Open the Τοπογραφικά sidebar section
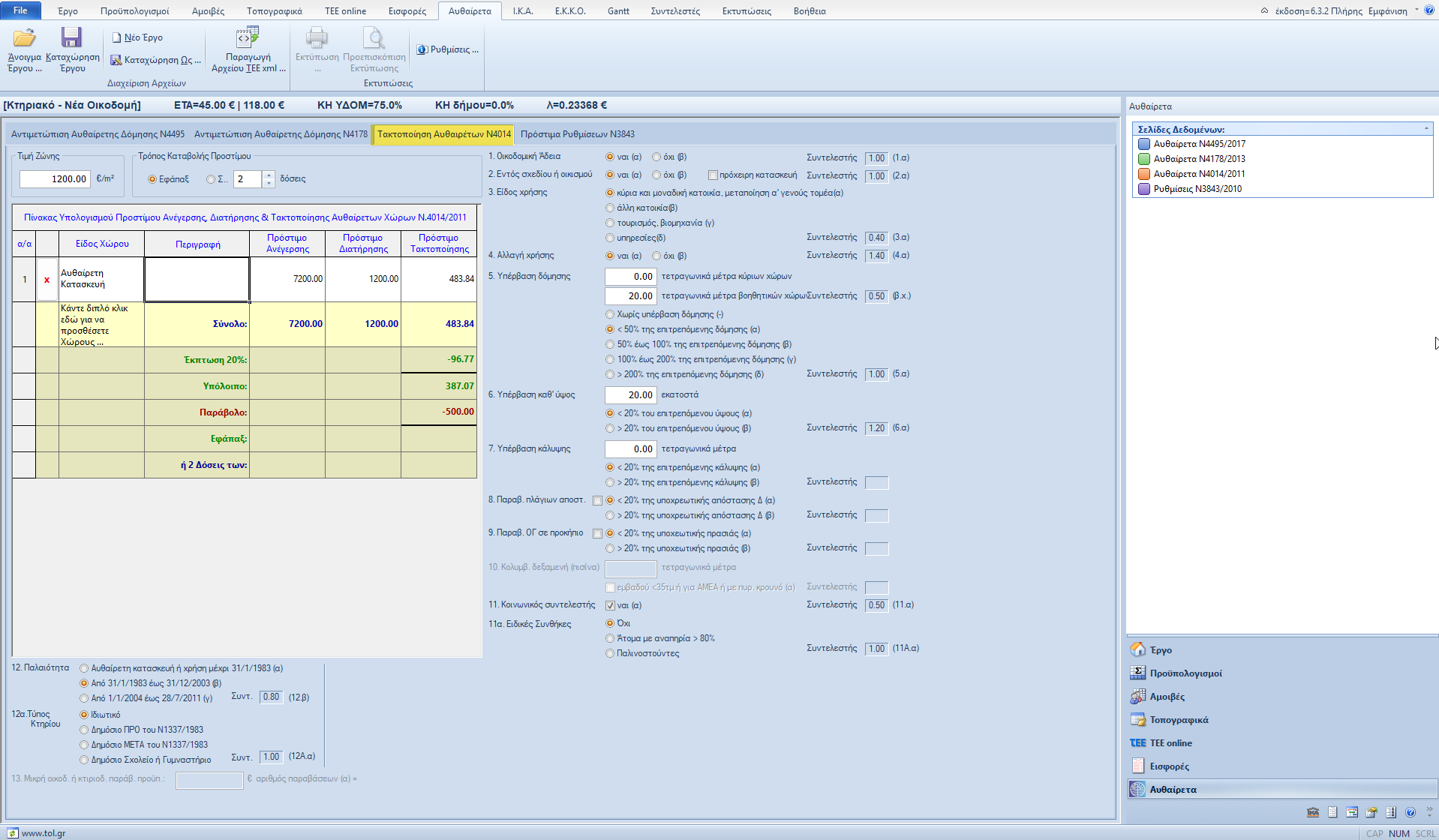Screen dimensions: 1439x840 (x=1179, y=720)
